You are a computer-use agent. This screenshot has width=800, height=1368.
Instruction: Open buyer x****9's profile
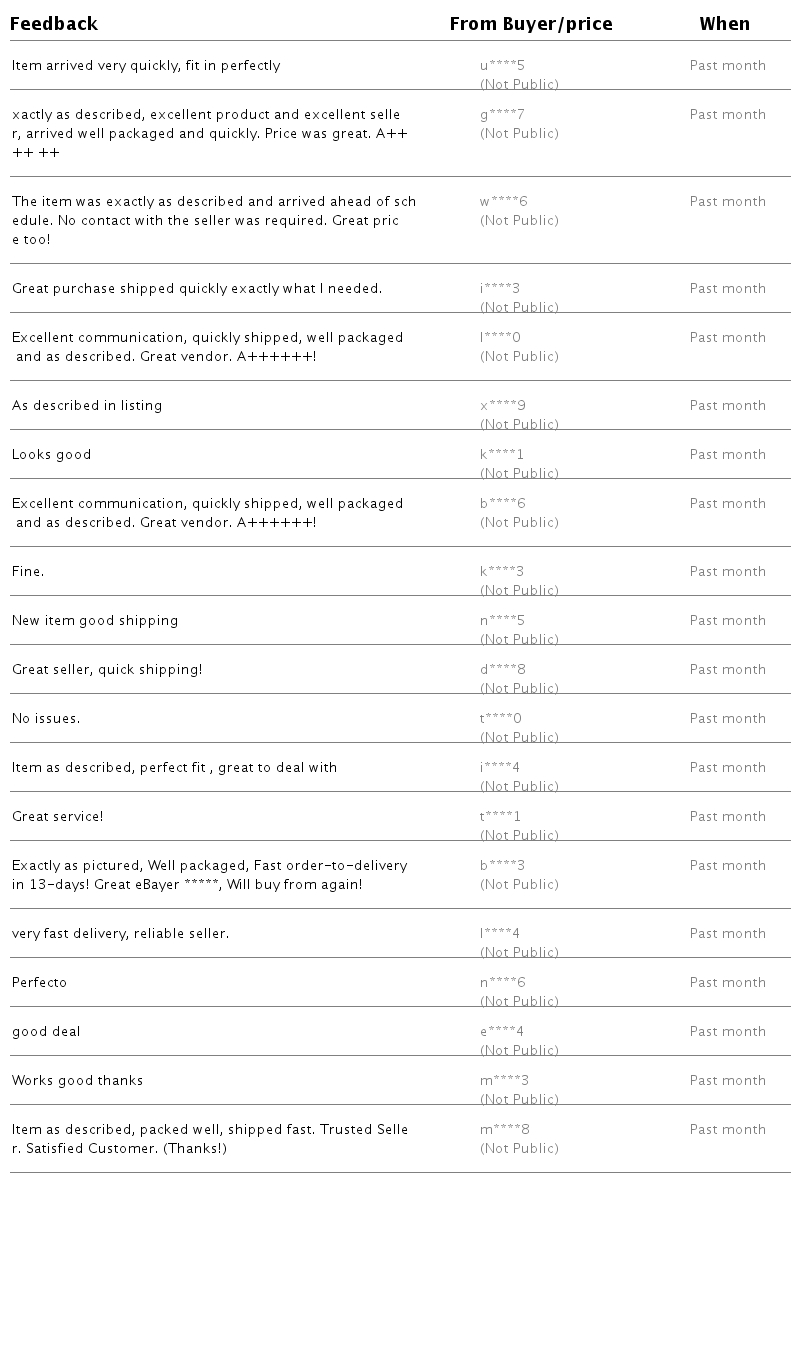pyautogui.click(x=502, y=406)
